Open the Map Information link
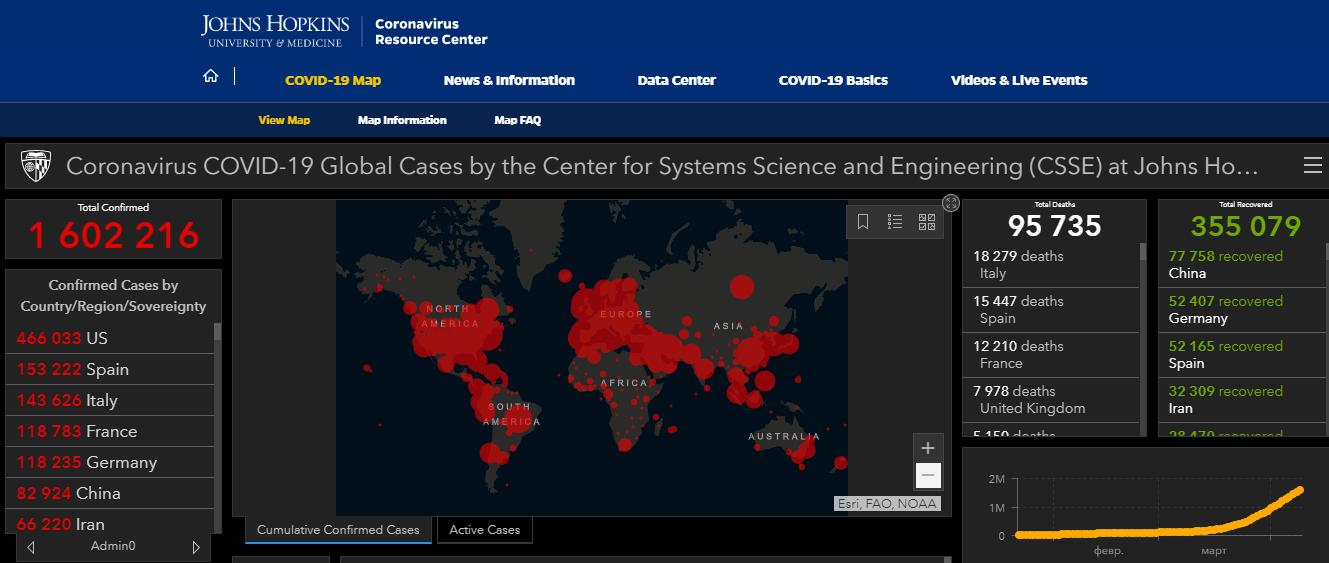 point(402,120)
